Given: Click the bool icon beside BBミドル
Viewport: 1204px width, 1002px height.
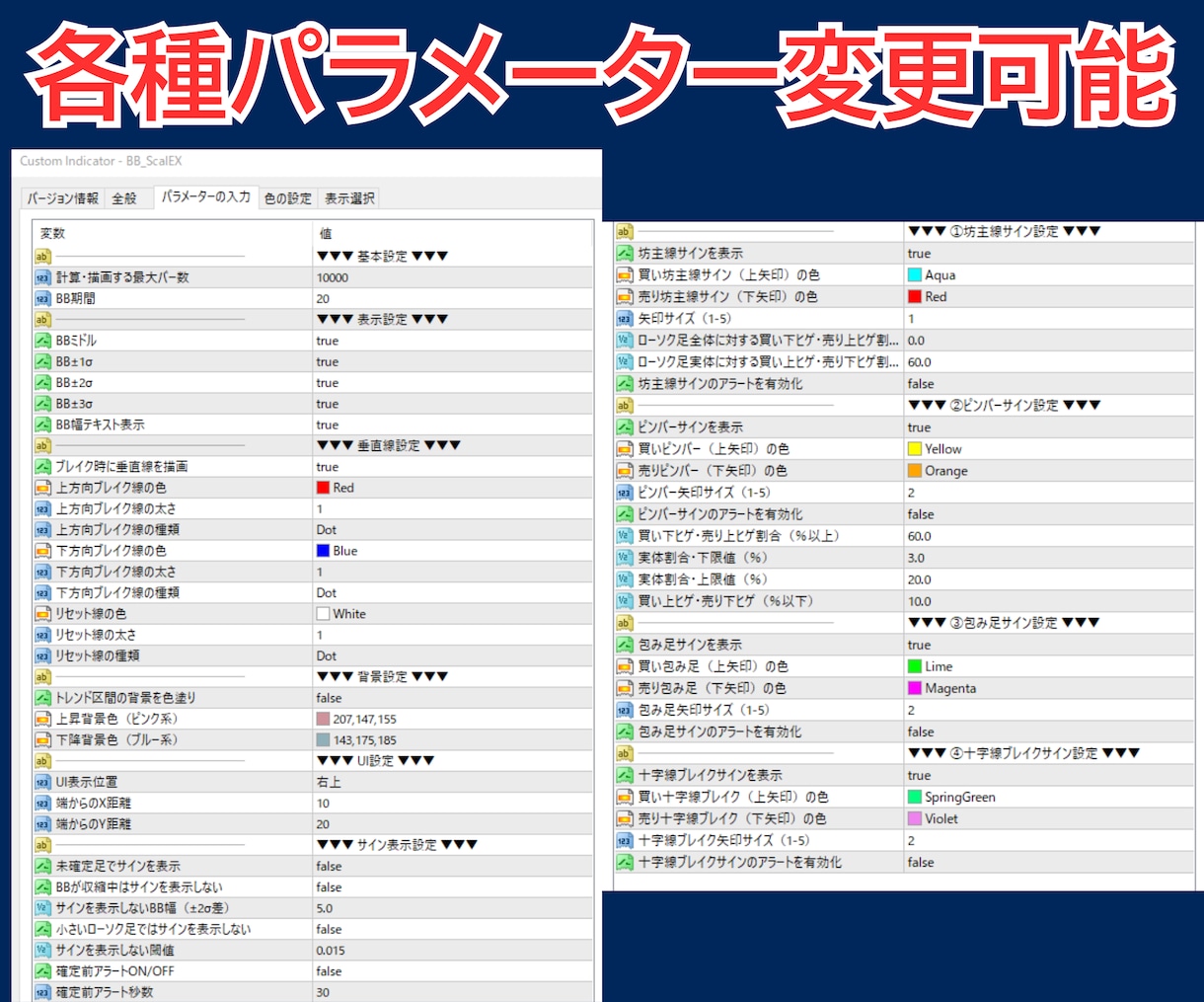Looking at the screenshot, I should pos(42,341).
